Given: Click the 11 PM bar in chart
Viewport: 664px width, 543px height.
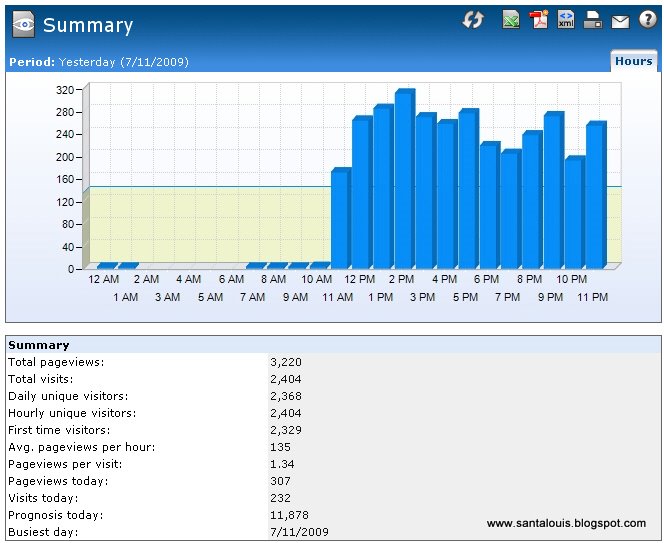Looking at the screenshot, I should [595, 196].
